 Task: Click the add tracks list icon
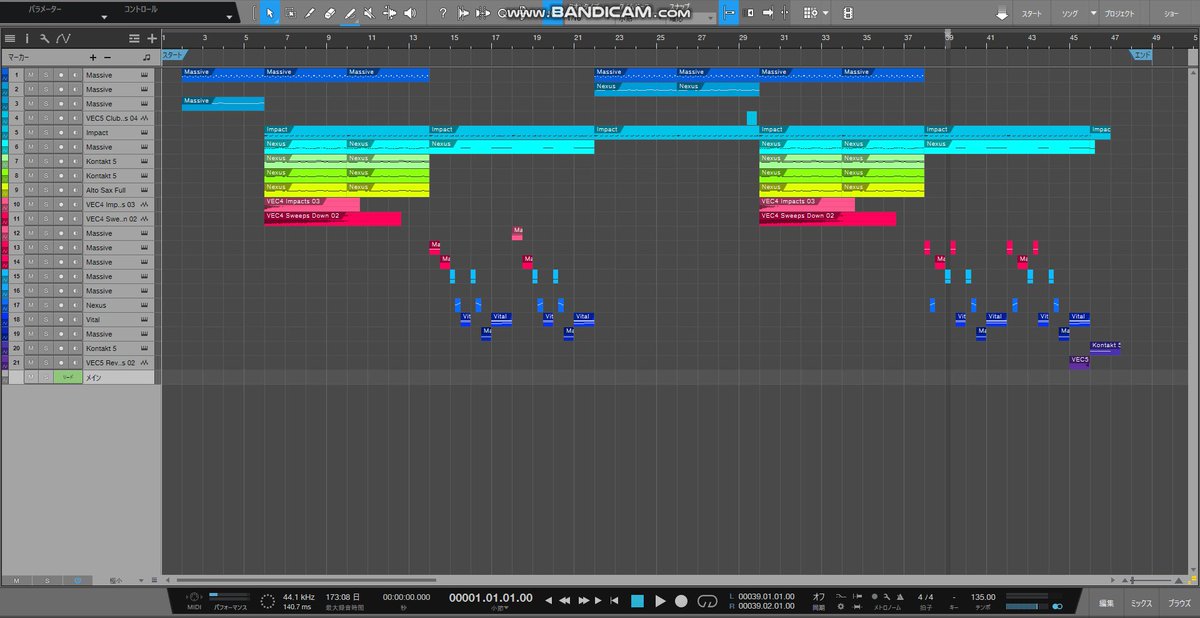(134, 38)
